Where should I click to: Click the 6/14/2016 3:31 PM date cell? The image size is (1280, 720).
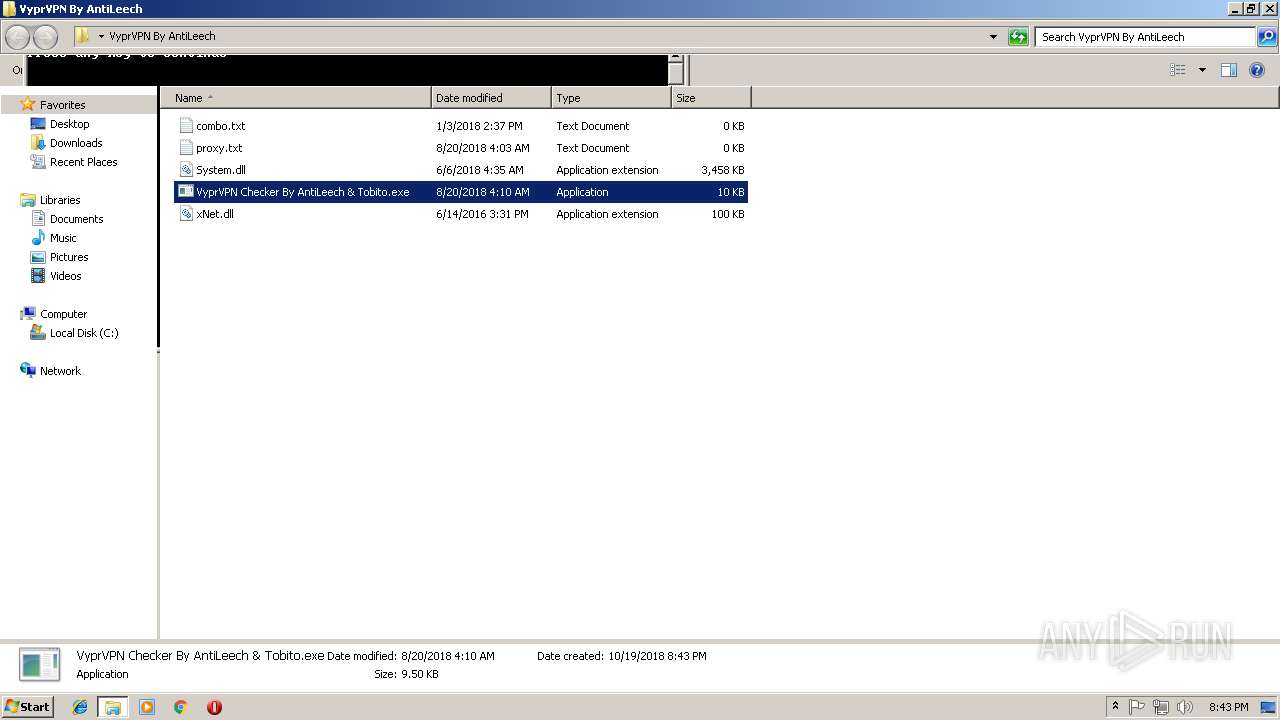click(x=482, y=214)
